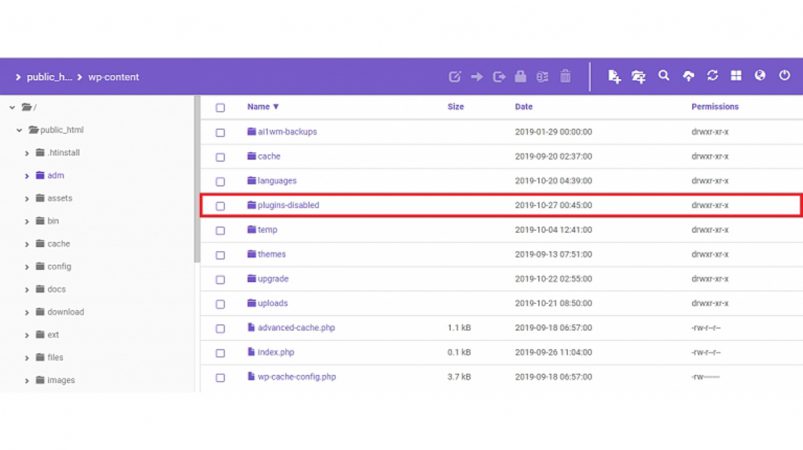Viewport: 803px width, 450px height.
Task: Expand the assets tree node
Action: point(27,199)
